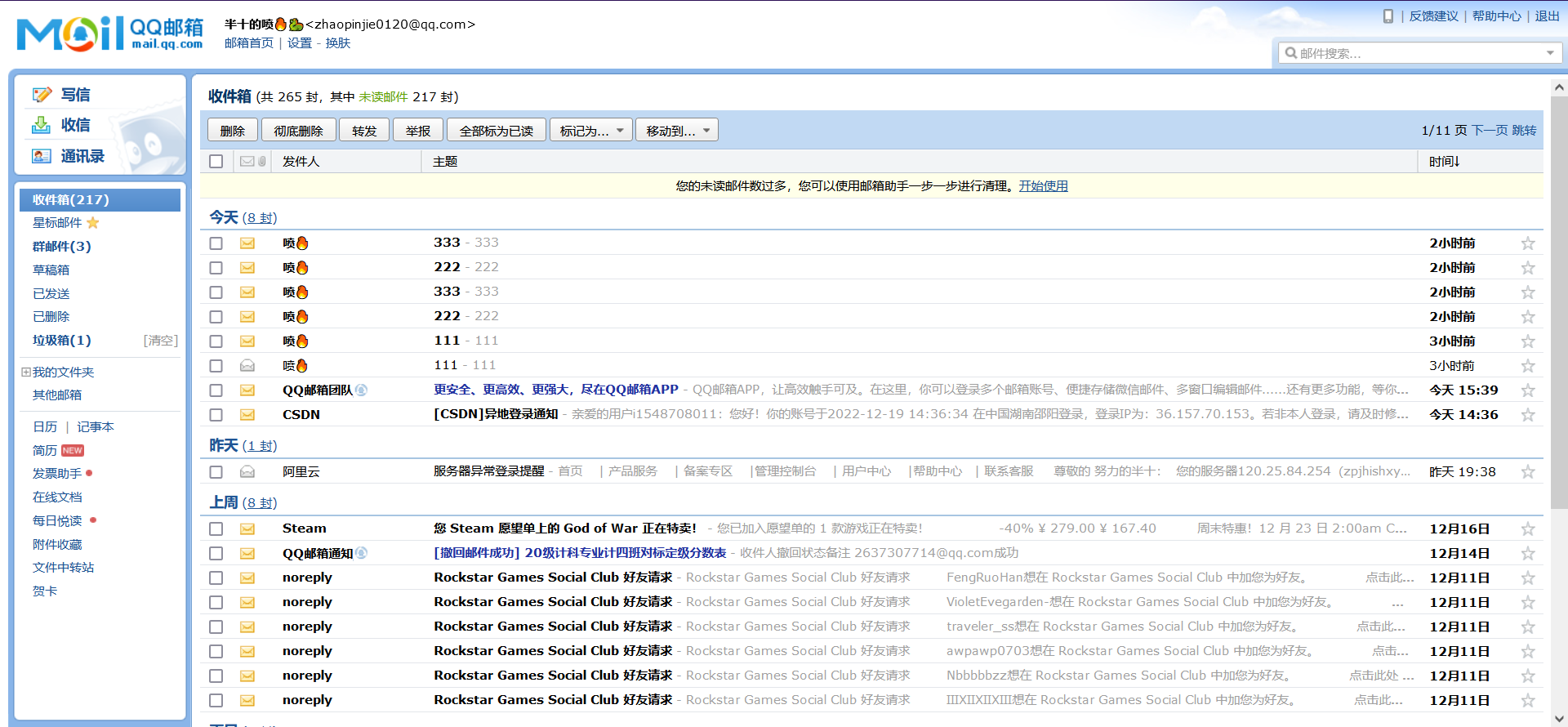
Task: Click the opened envelope icon of 阿里云 email
Action: coord(247,472)
